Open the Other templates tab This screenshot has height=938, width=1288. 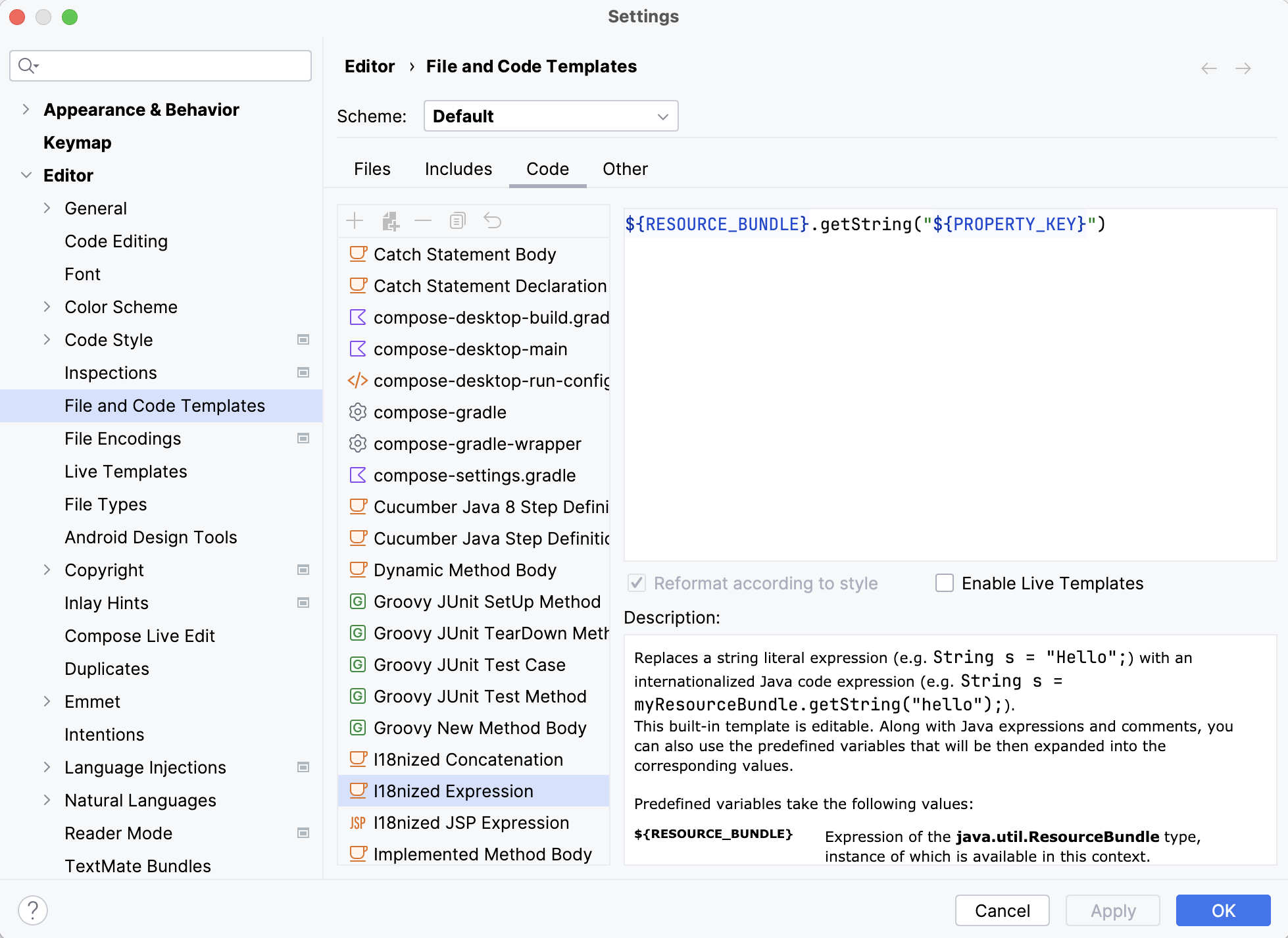click(x=624, y=169)
